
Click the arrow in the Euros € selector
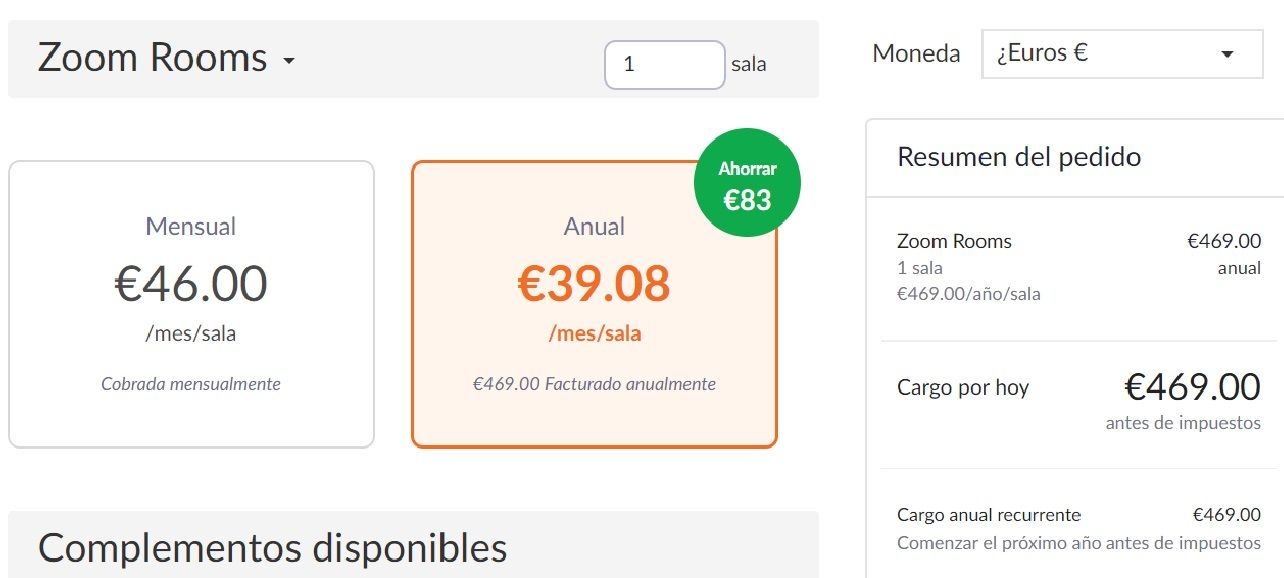[x=1228, y=55]
